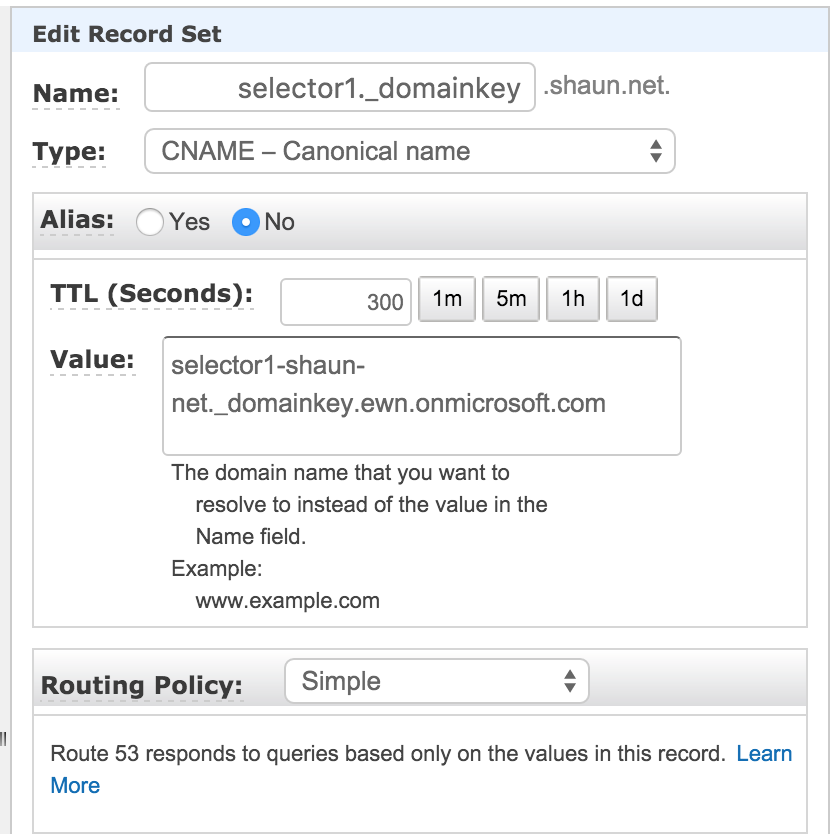The height and width of the screenshot is (834, 834).
Task: Click the Alias label
Action: pos(77,220)
